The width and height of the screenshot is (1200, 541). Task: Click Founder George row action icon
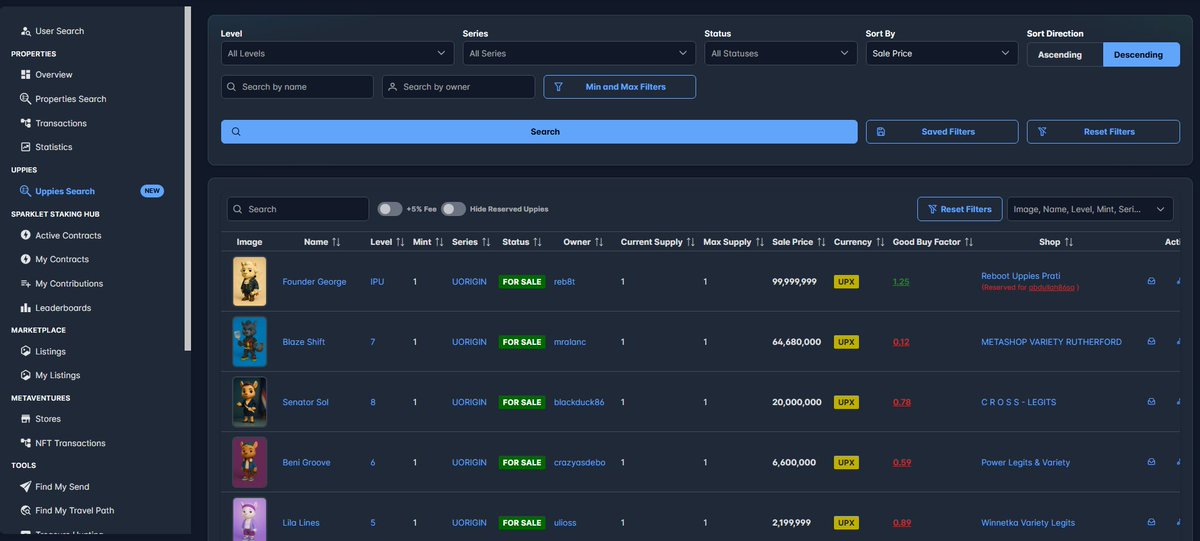pyautogui.click(x=1151, y=281)
